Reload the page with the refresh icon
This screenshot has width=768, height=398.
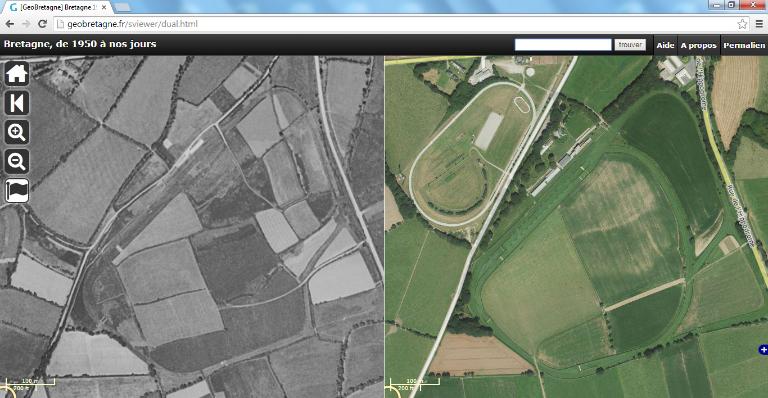point(43,24)
